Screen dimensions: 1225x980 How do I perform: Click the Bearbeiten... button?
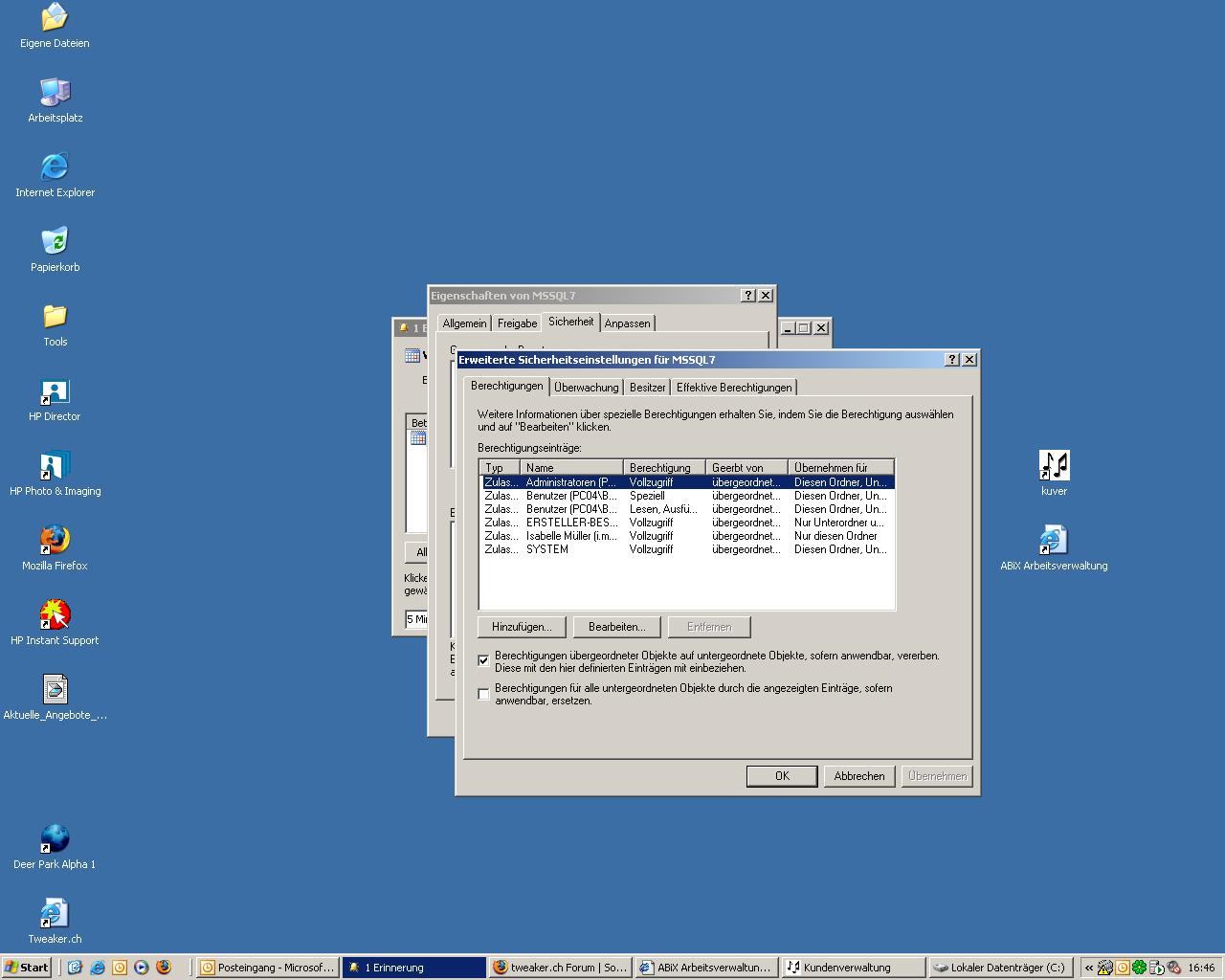coord(616,627)
